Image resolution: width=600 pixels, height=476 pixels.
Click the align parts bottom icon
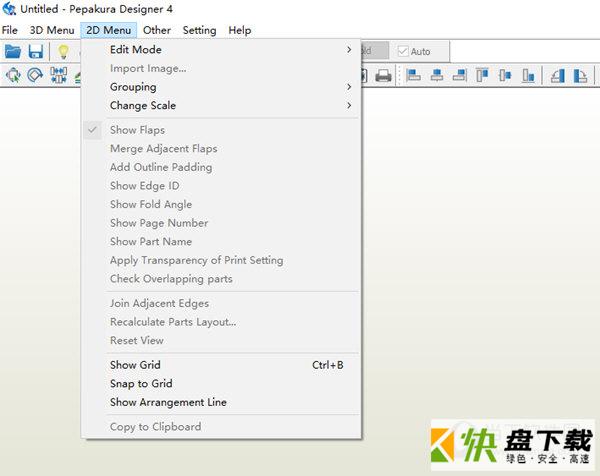pos(528,75)
